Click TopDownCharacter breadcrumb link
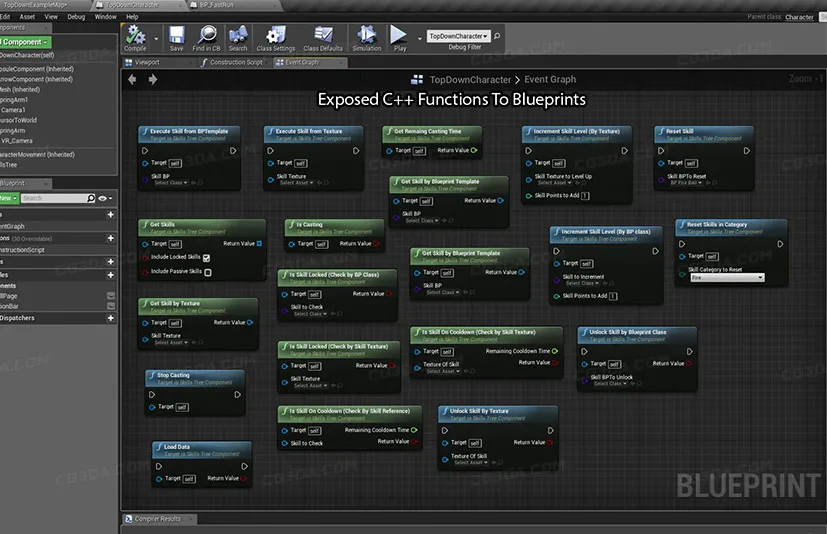The image size is (827, 534). pos(470,80)
